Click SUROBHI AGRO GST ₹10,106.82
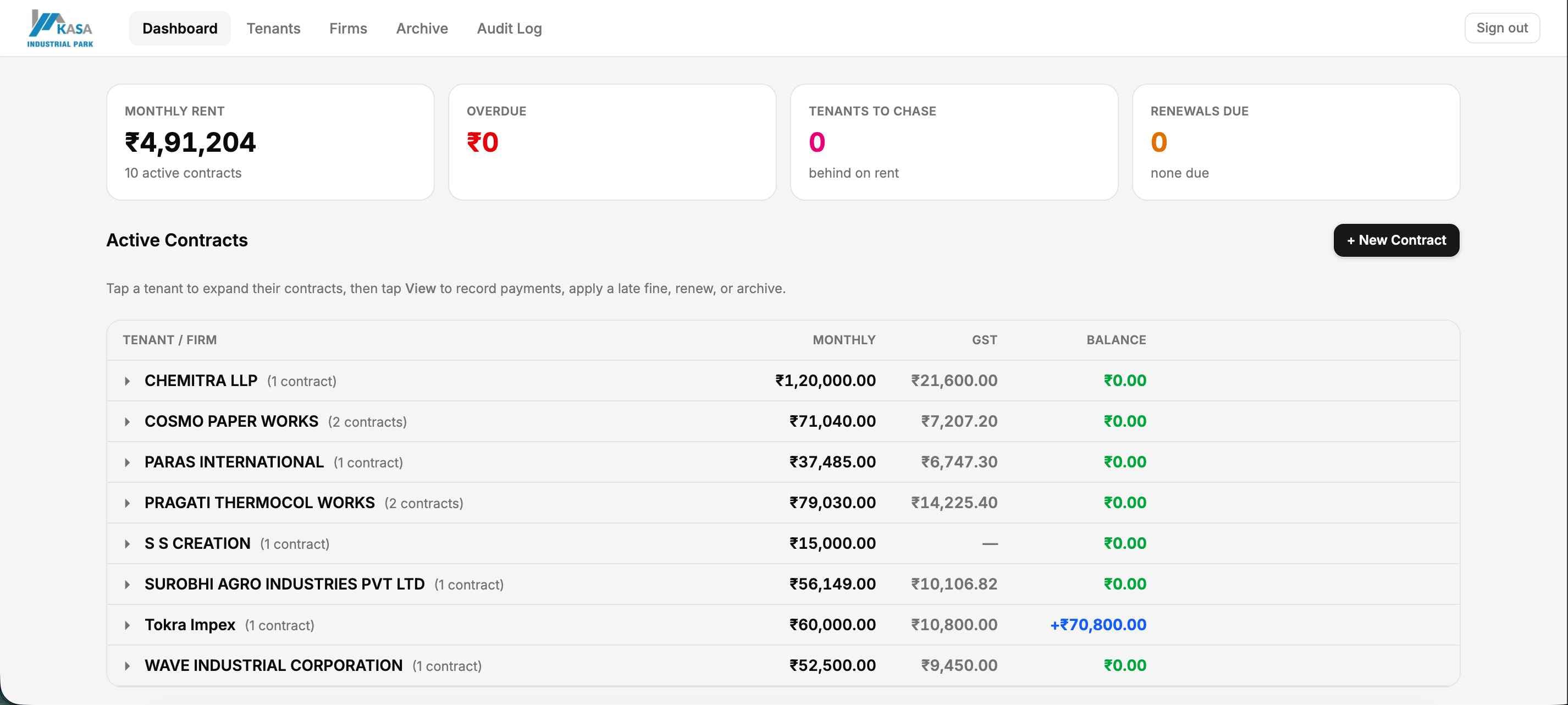The height and width of the screenshot is (705, 1568). (954, 585)
